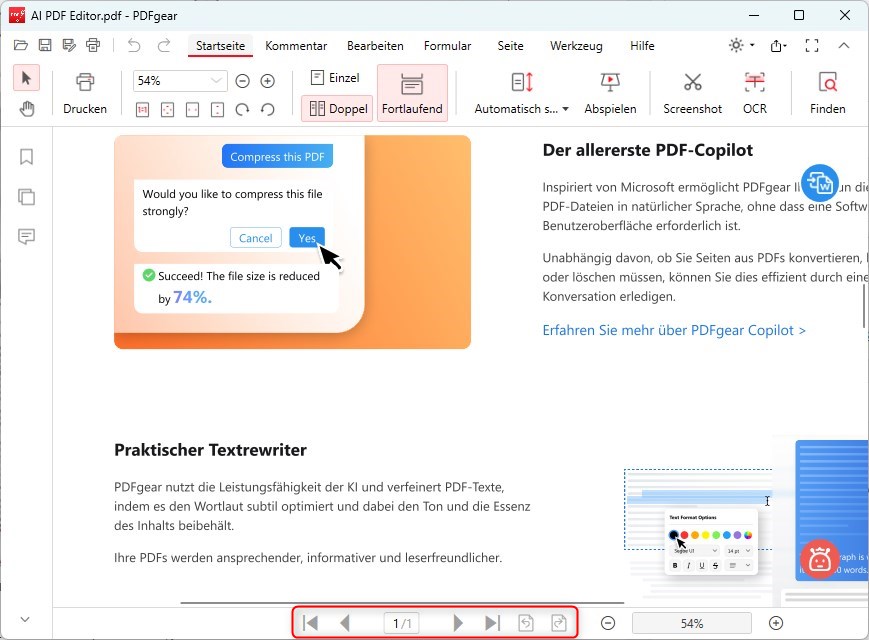This screenshot has width=869, height=640.
Task: Zoom out using the ribbon minus icon
Action: tap(242, 81)
